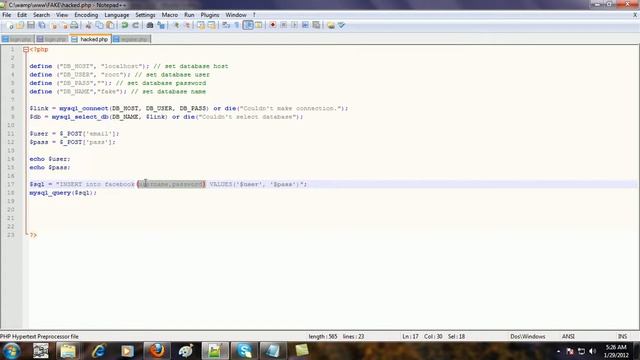Screen dimensions: 640x360
Task: Open Windows Start orb
Action: (x=11, y=351)
